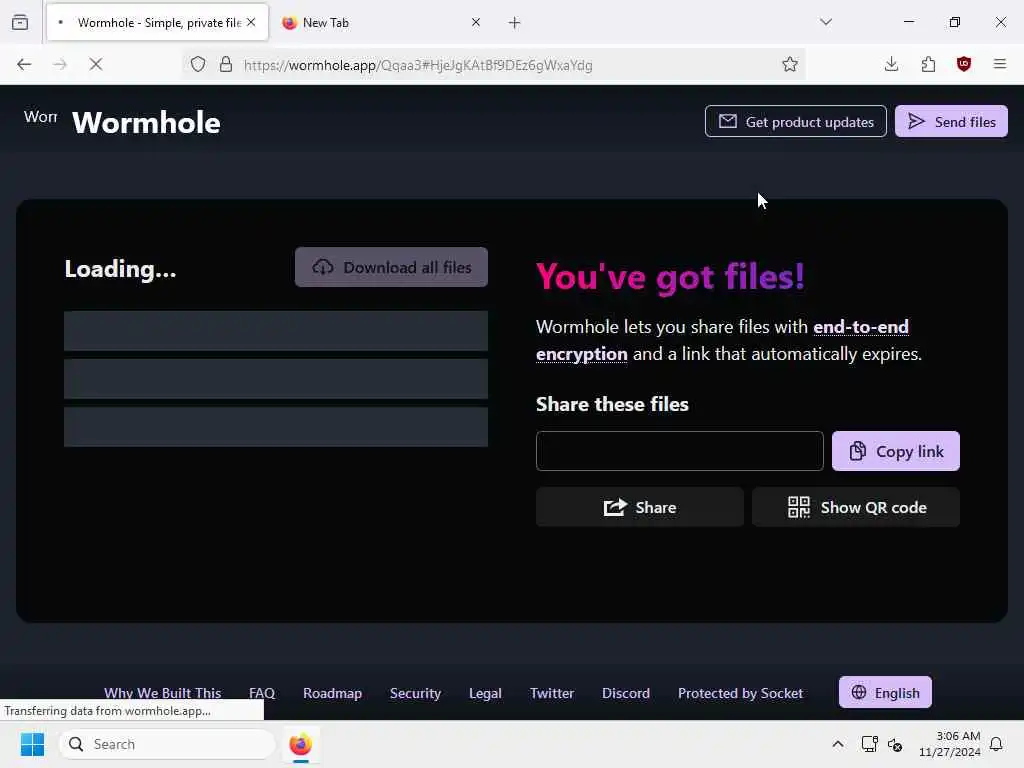
Task: Click the share link text field
Action: [680, 451]
